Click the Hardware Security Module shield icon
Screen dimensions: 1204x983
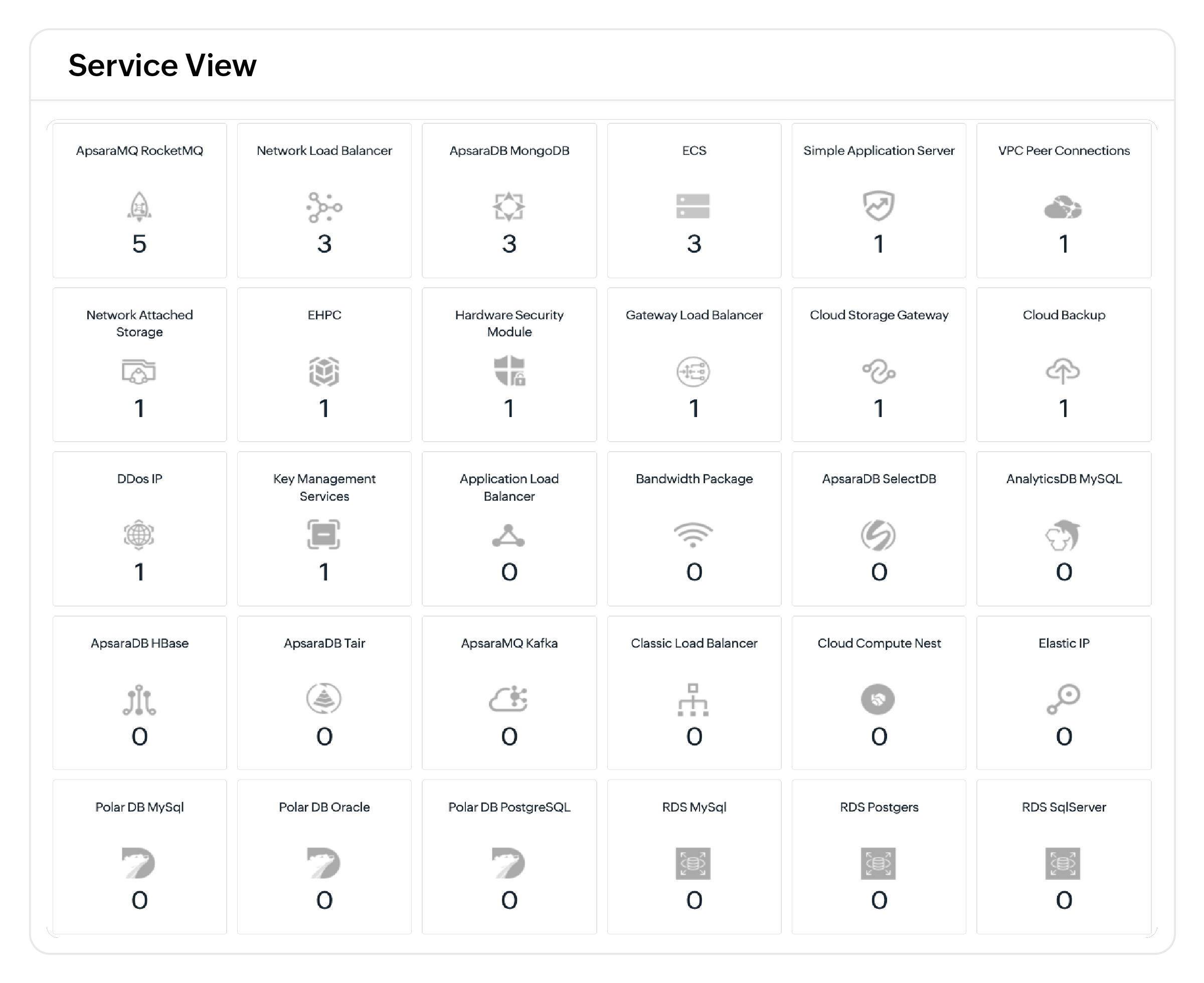509,371
